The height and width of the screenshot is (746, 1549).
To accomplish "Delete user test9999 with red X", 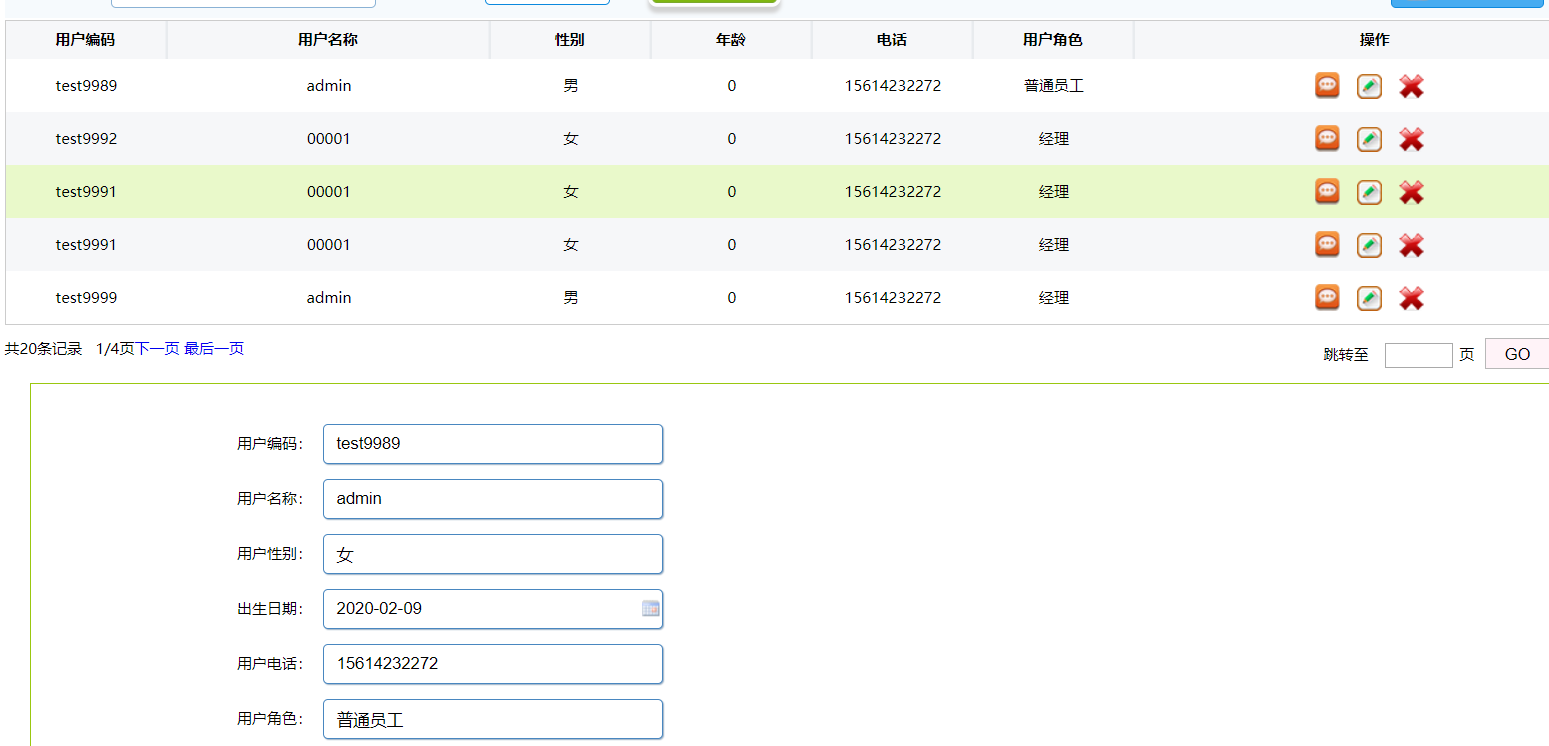I will pos(1411,299).
